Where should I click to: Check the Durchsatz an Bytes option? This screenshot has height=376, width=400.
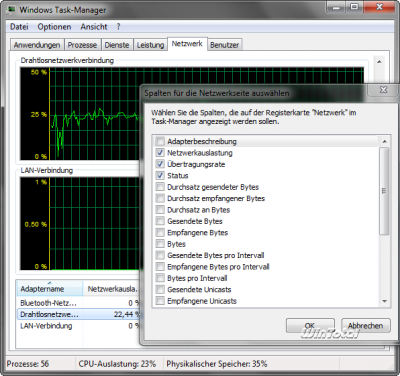pyautogui.click(x=160, y=210)
